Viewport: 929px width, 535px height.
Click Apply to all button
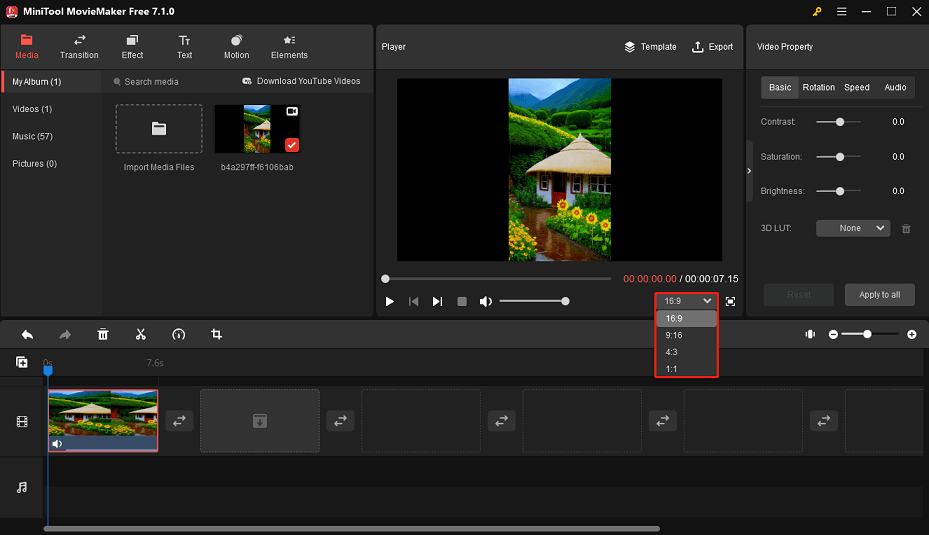coord(879,294)
